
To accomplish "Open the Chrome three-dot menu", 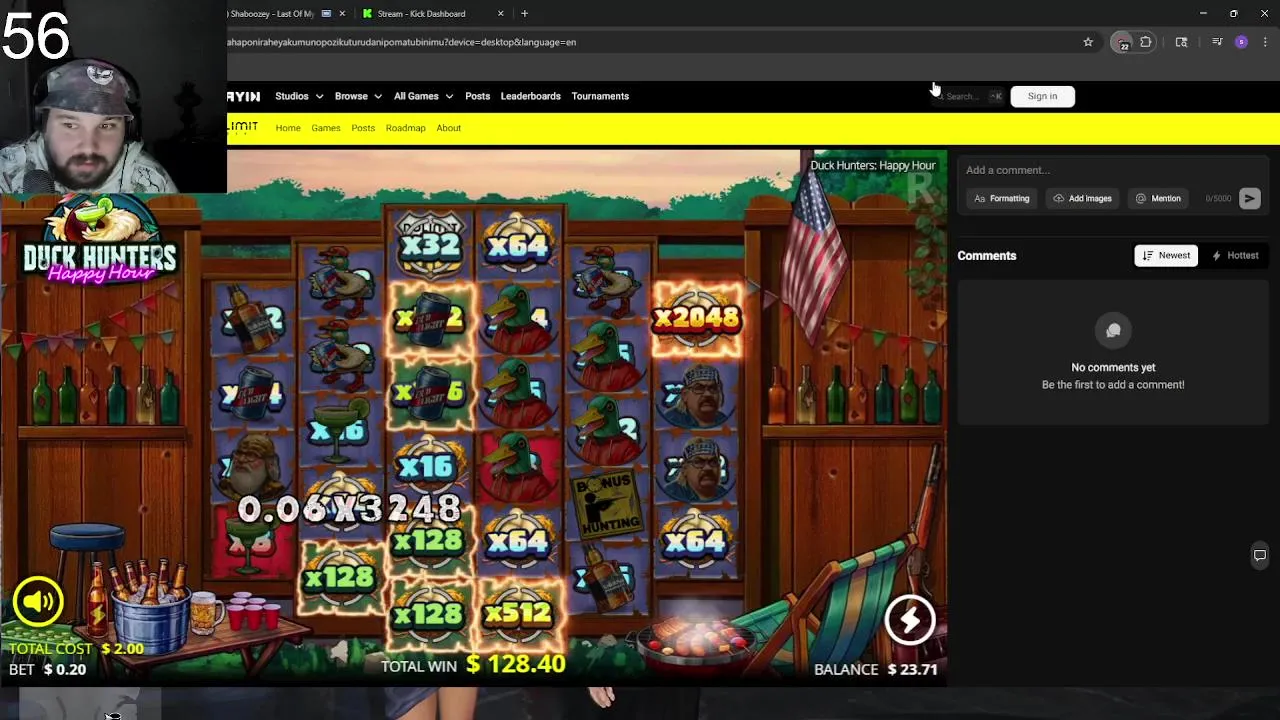I will click(1265, 42).
